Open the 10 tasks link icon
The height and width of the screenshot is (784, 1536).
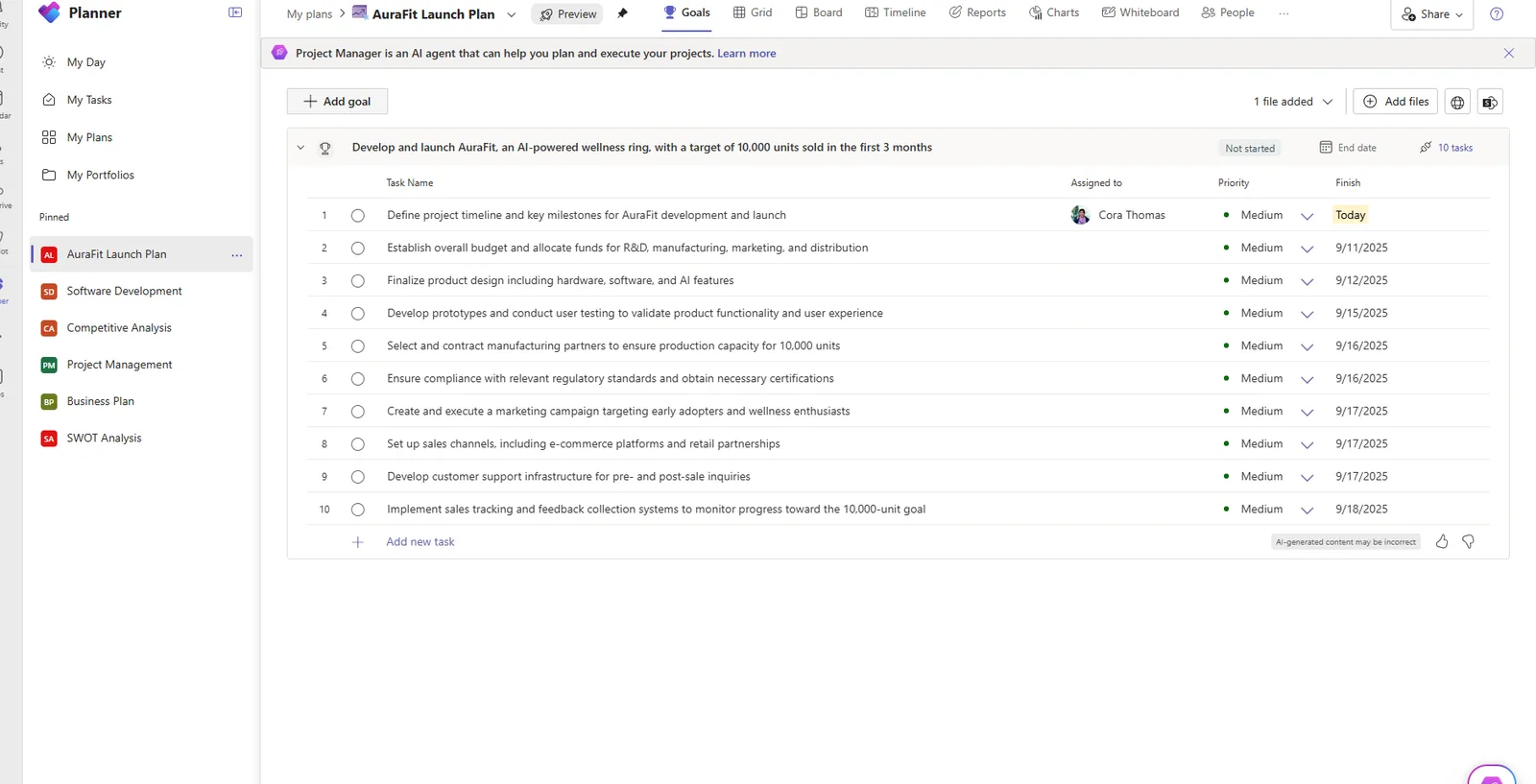(1426, 147)
